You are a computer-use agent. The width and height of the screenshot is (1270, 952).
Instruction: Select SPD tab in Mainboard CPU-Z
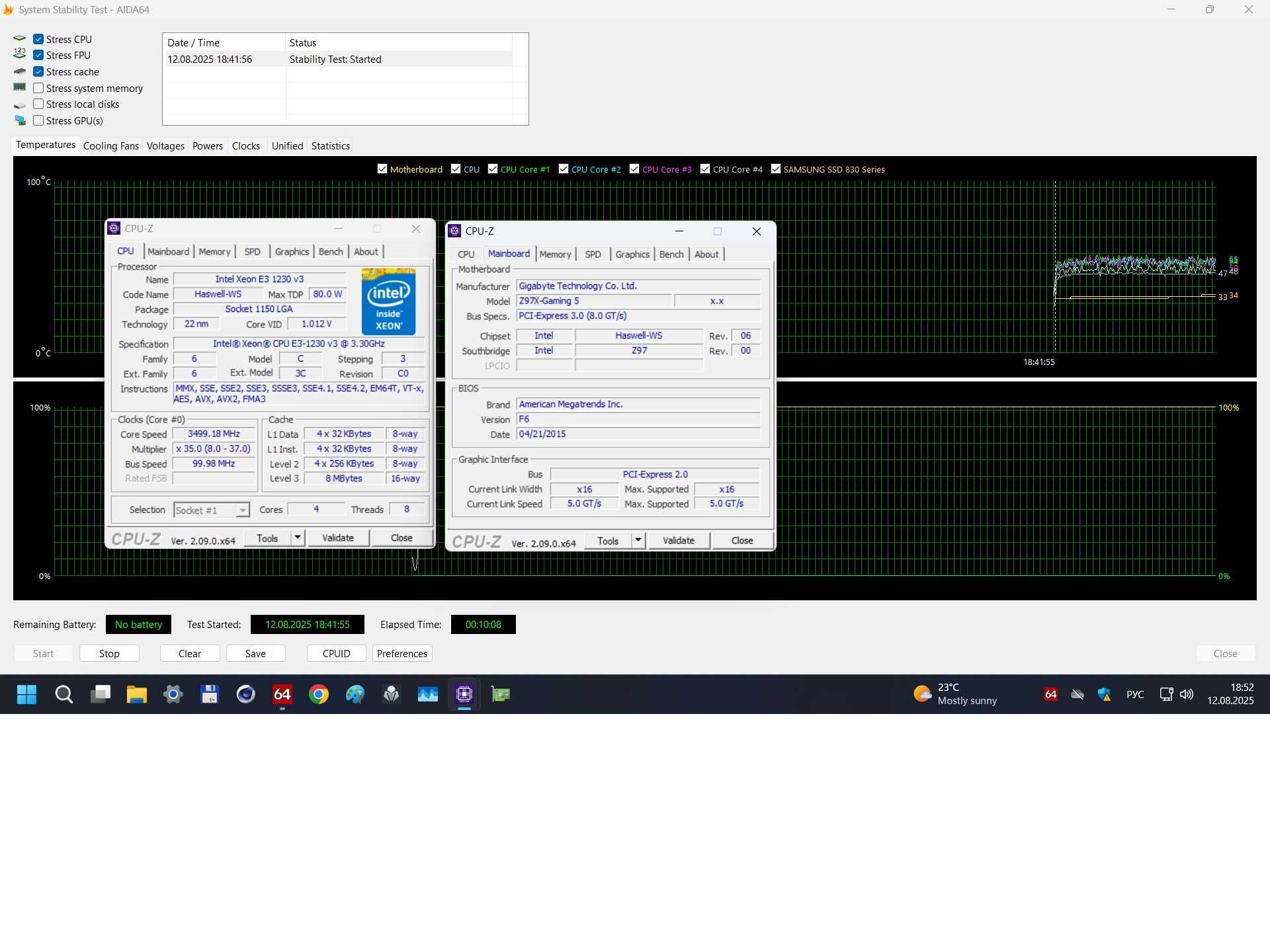(x=593, y=255)
